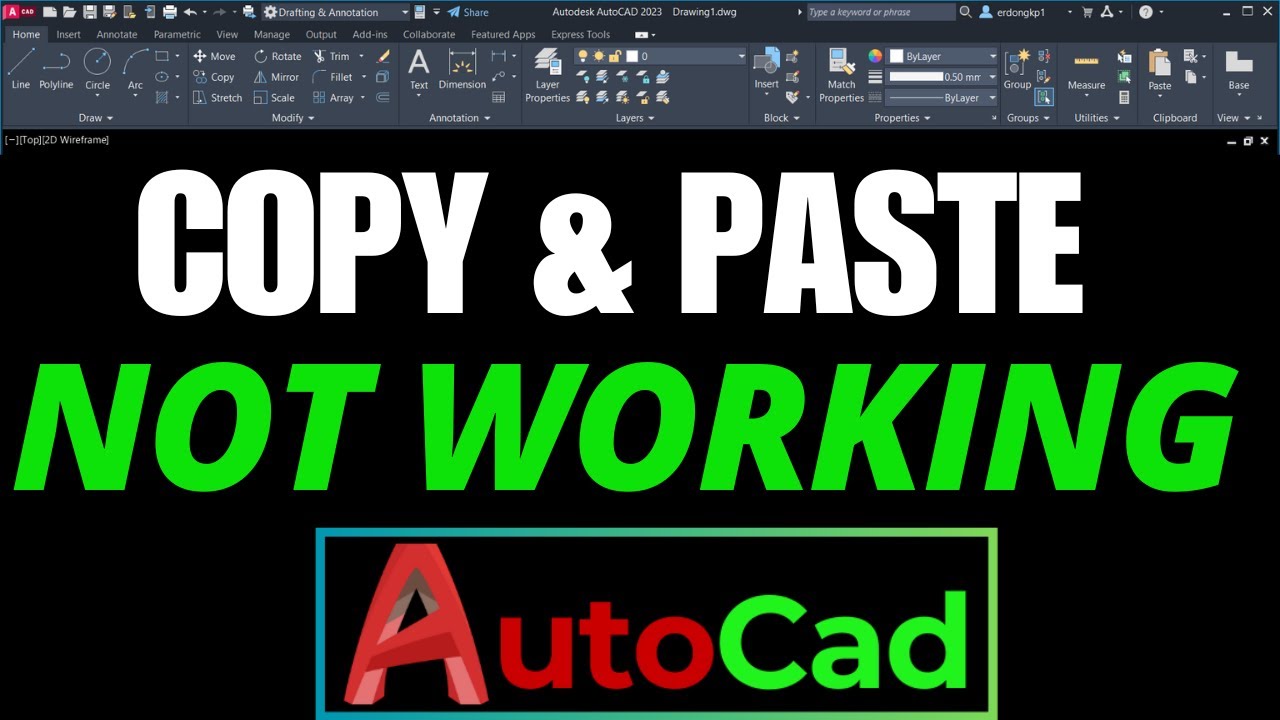This screenshot has height=720, width=1280.
Task: Open the Layer Properties manager
Action: point(547,75)
